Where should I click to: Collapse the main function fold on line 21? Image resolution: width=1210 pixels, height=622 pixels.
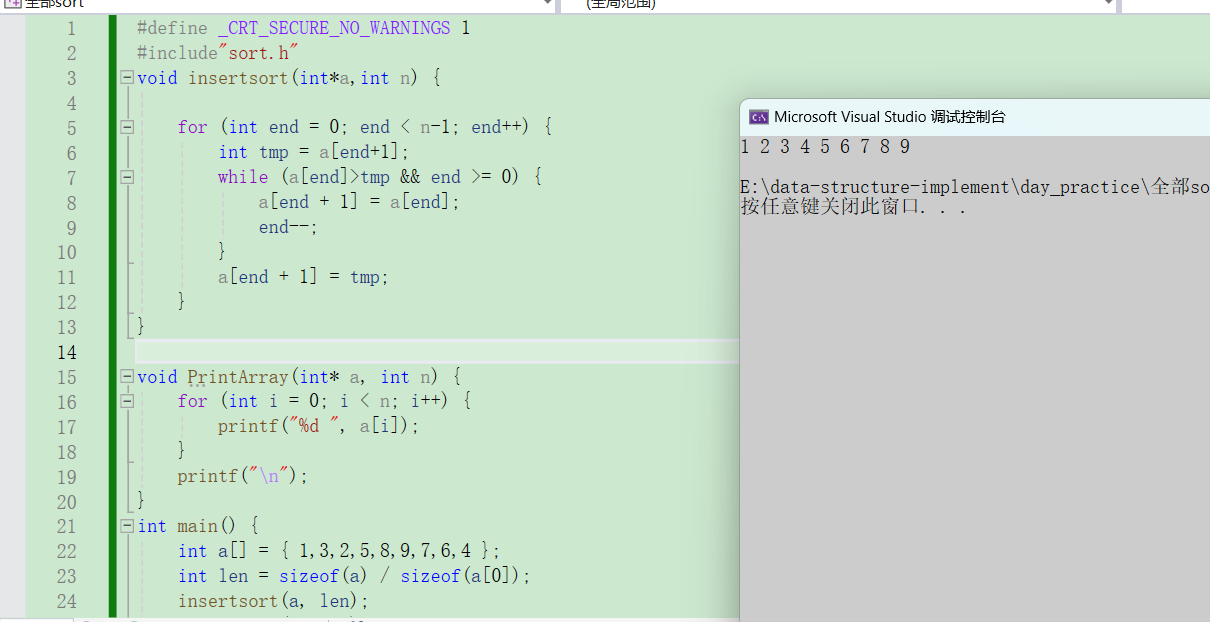click(x=126, y=526)
